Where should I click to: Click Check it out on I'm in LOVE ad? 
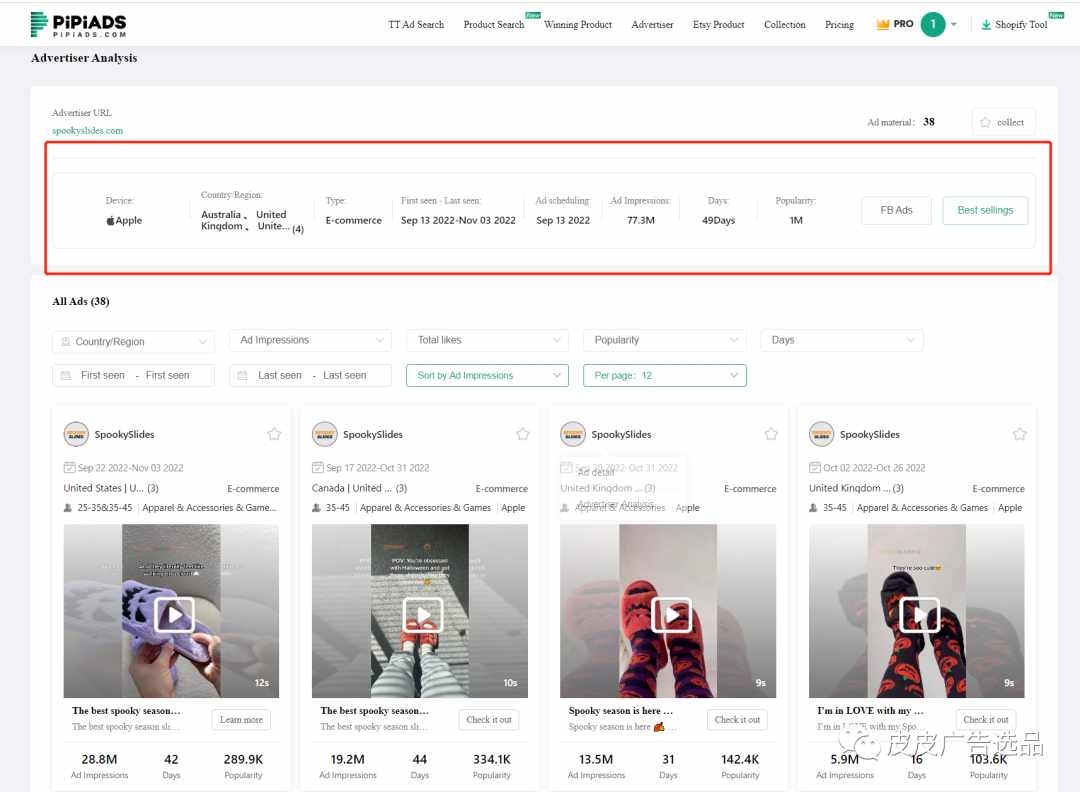(986, 720)
